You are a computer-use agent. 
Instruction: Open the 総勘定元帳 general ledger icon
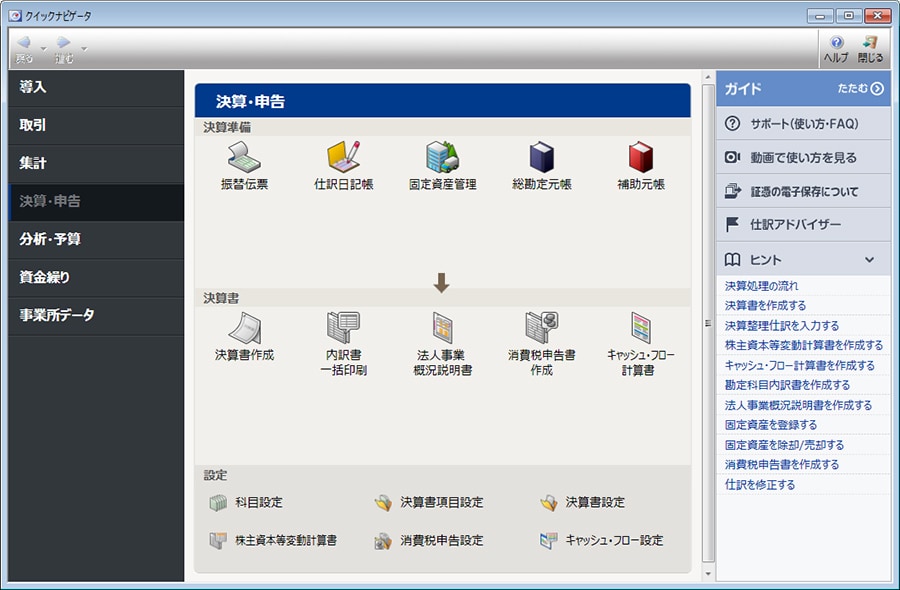pos(540,160)
